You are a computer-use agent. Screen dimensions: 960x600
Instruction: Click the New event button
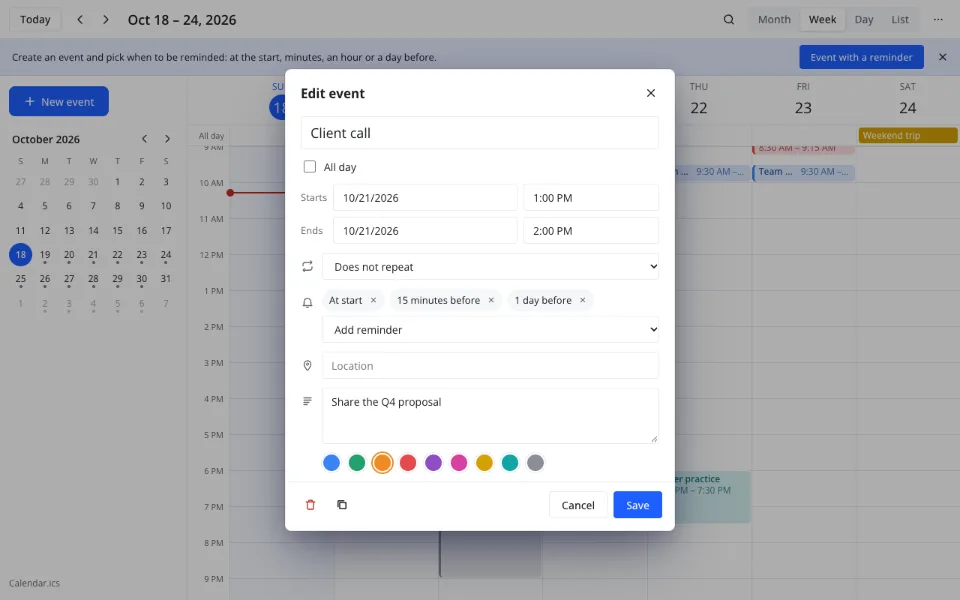59,101
